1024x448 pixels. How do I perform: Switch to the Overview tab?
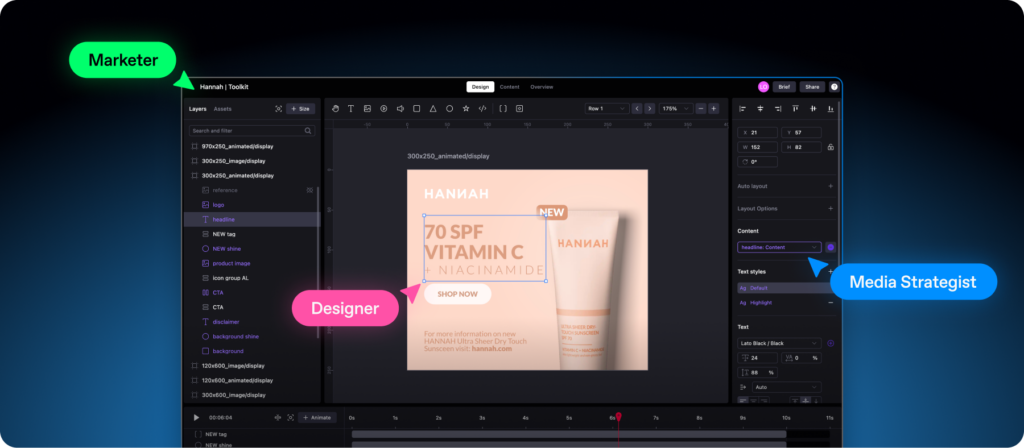(541, 87)
